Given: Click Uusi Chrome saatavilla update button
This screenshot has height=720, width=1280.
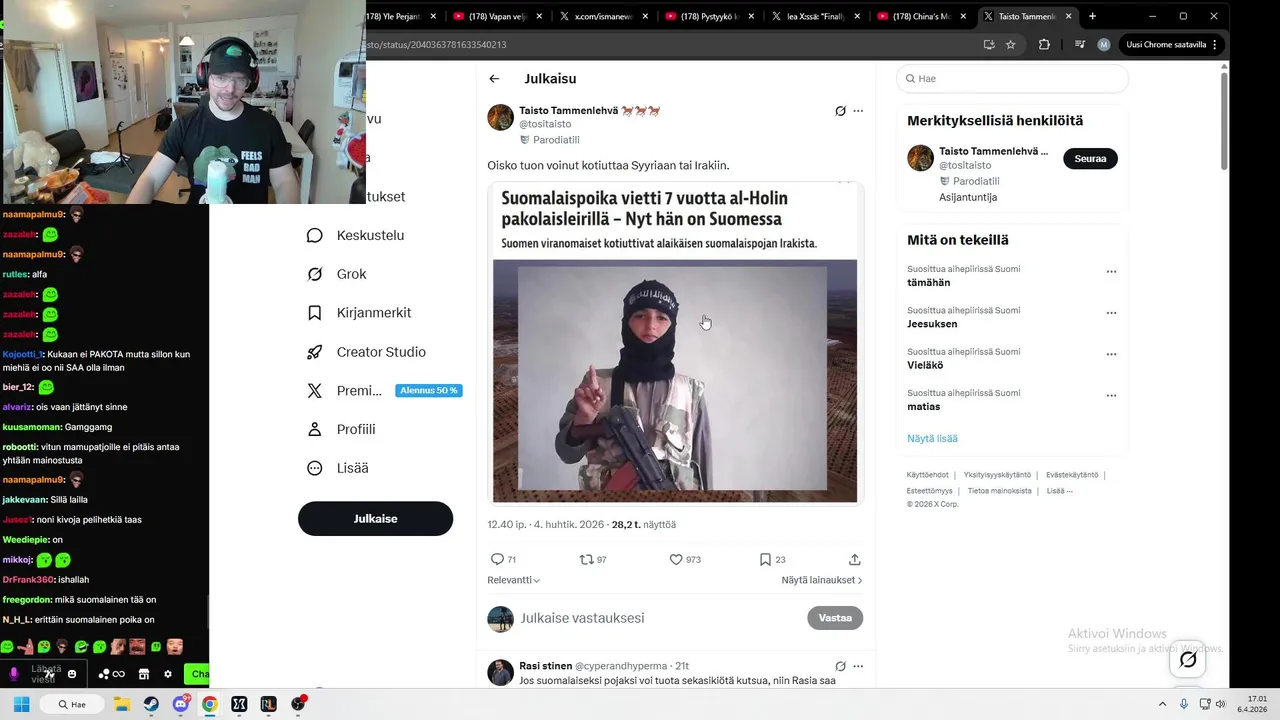Looking at the screenshot, I should [x=1172, y=44].
